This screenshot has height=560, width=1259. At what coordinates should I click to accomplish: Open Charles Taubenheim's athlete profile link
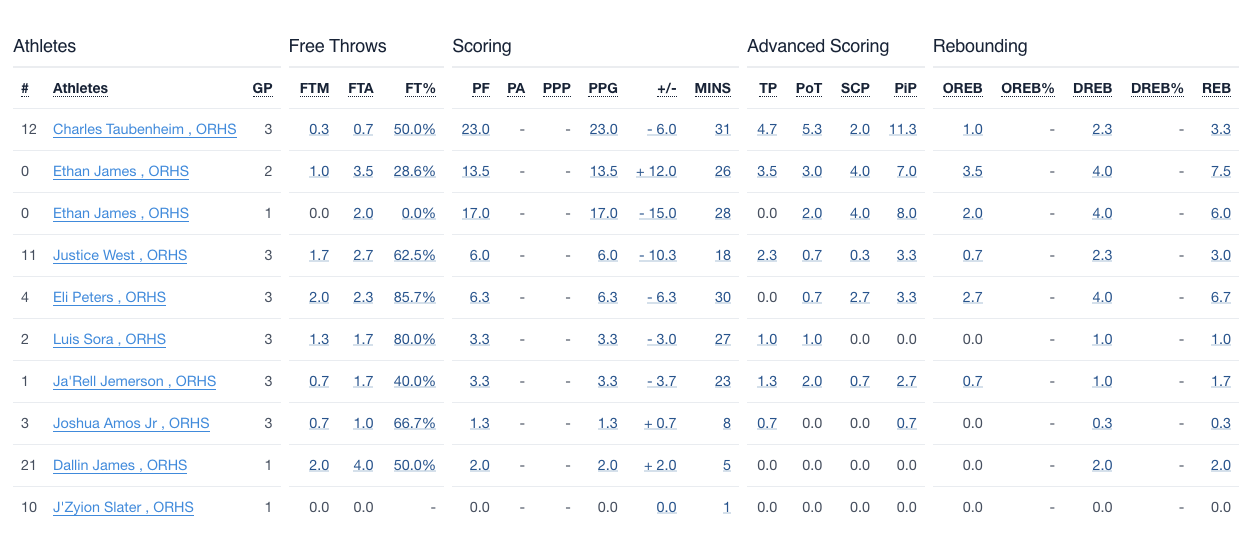point(144,129)
